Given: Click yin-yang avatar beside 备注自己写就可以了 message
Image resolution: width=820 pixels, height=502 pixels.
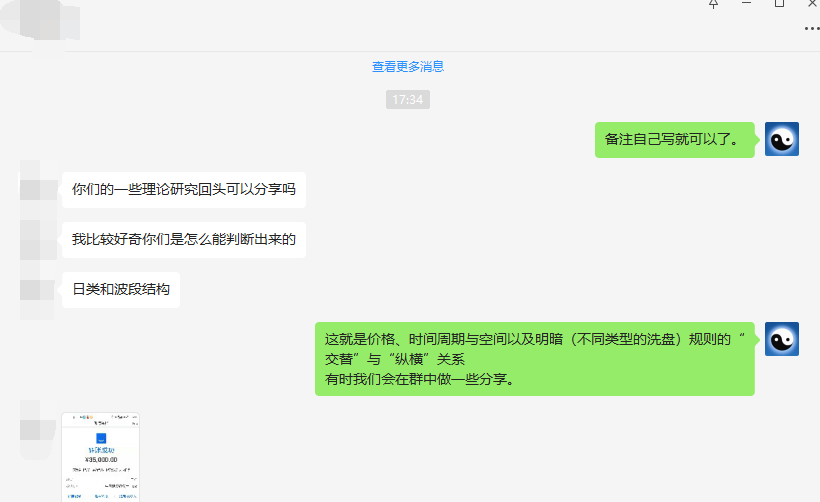Looking at the screenshot, I should [781, 139].
